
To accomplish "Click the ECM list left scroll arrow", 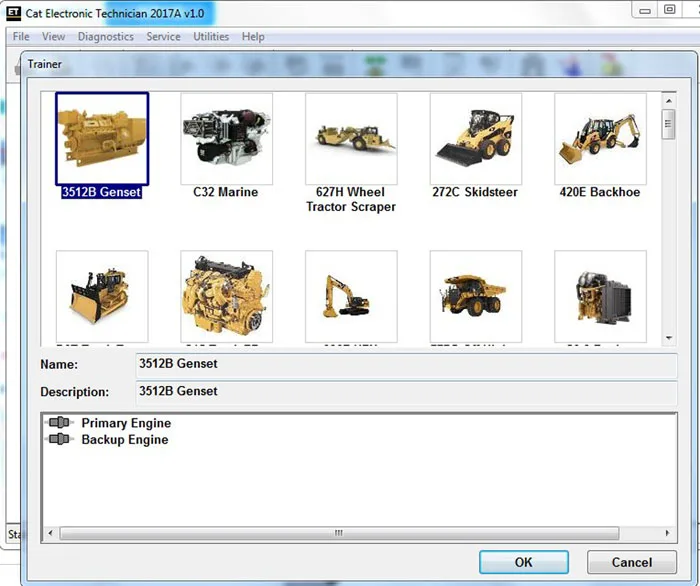I will coord(50,533).
